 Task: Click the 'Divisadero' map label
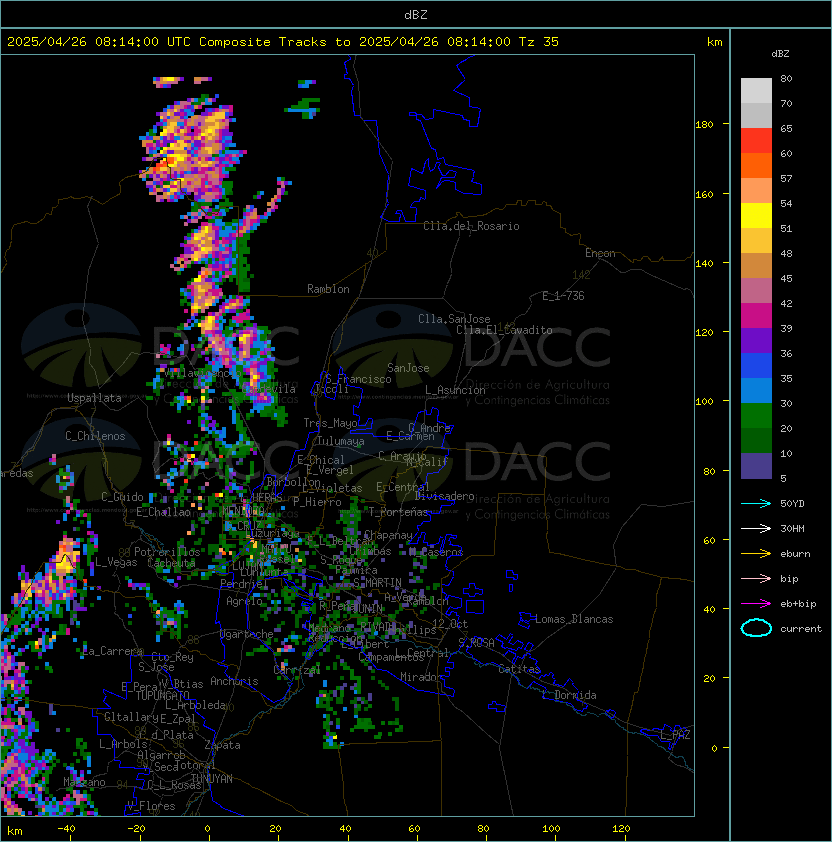coord(444,496)
